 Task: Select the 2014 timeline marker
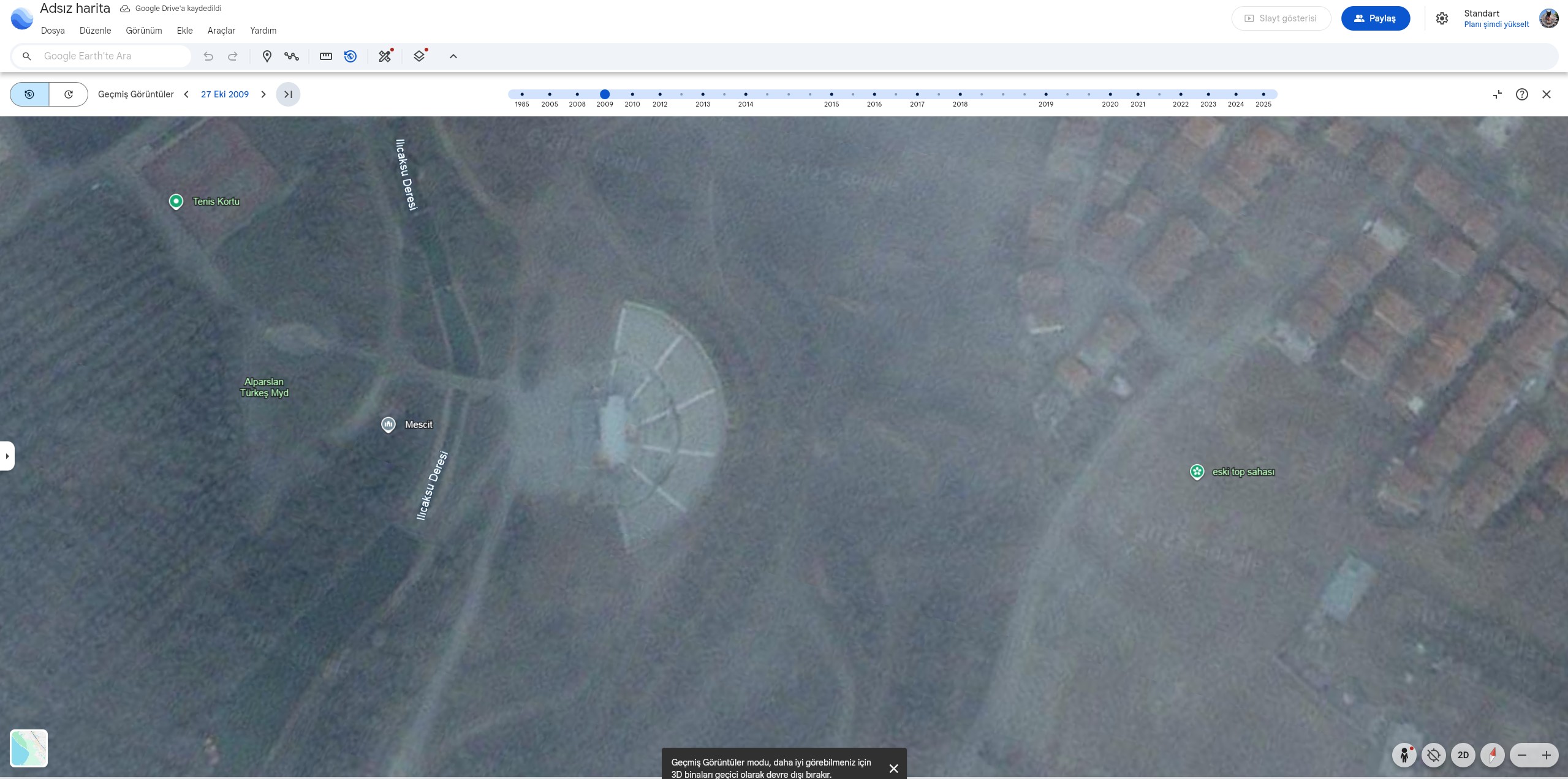(x=746, y=94)
